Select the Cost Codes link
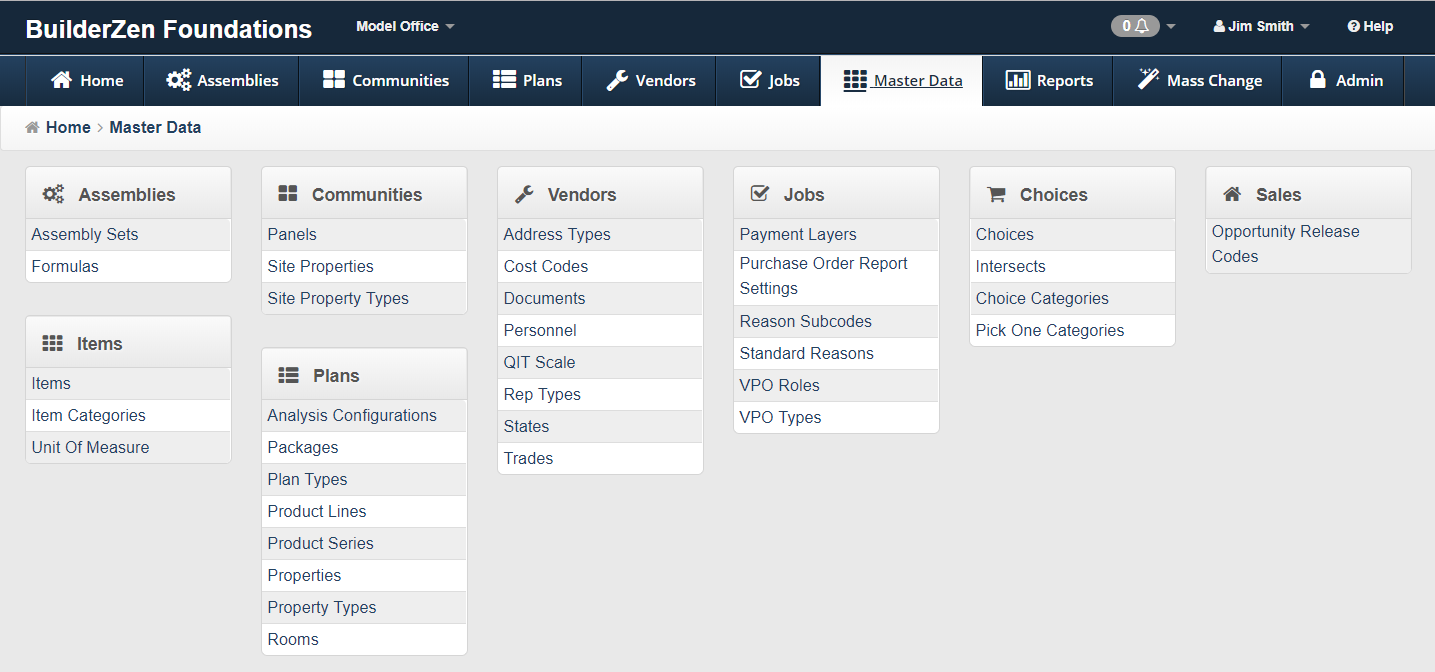This screenshot has height=672, width=1435. [x=546, y=266]
